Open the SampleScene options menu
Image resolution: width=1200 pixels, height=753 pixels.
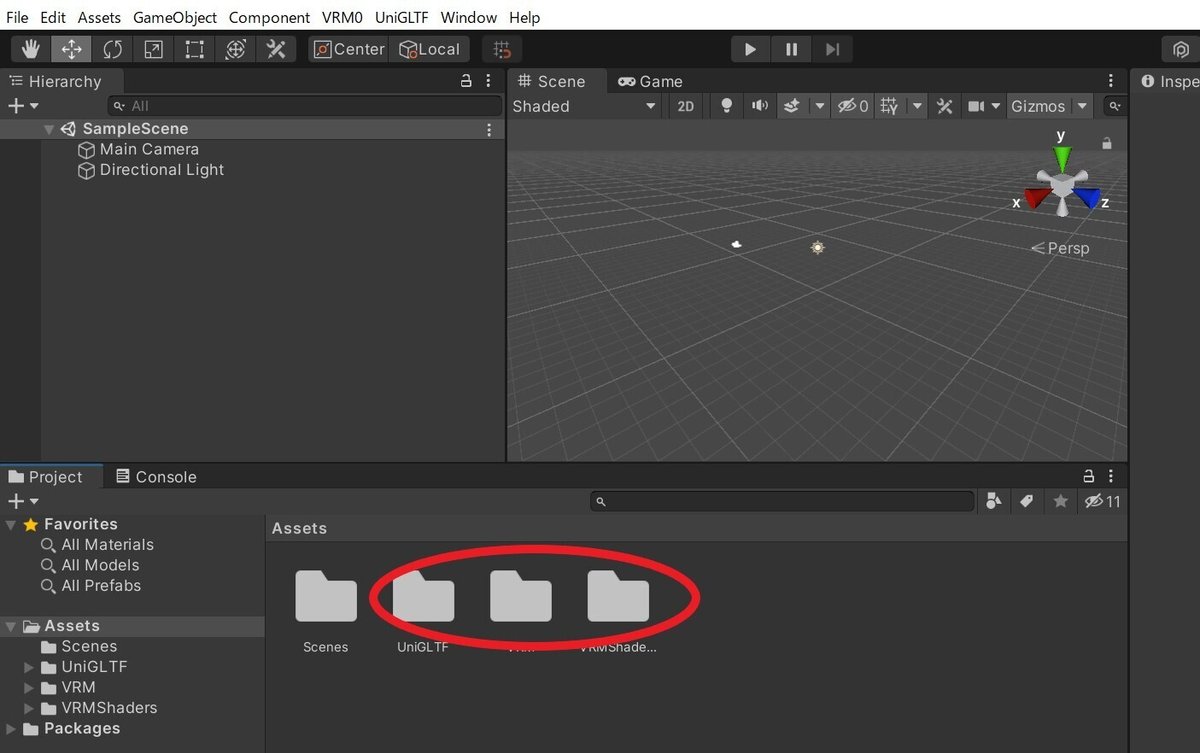pos(489,129)
